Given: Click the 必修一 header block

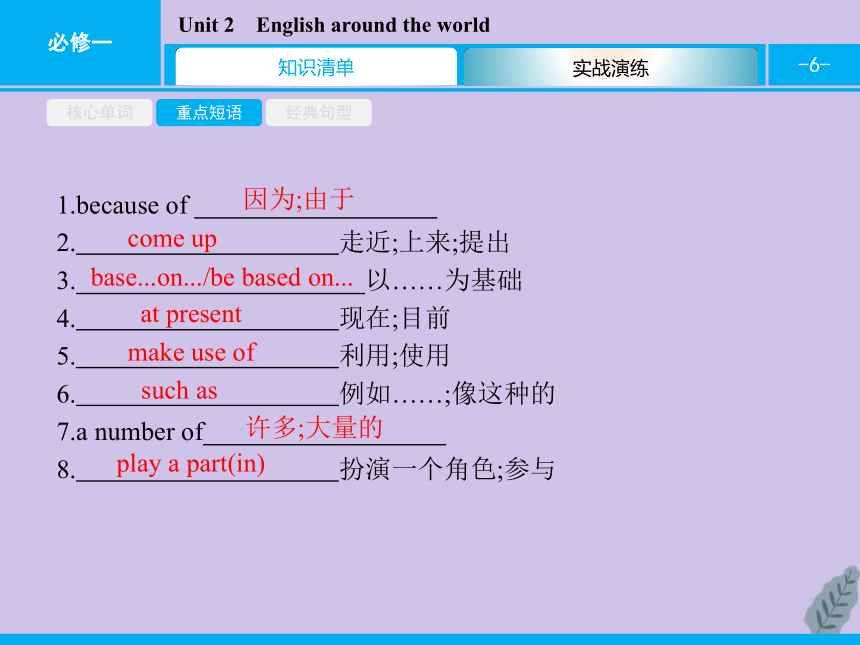Looking at the screenshot, I should point(80,42).
